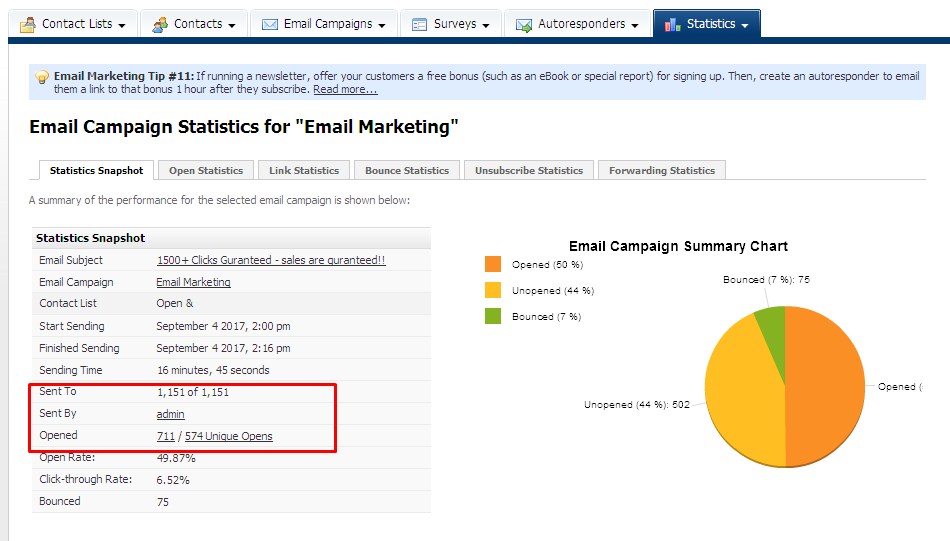
Task: Click the Contact Lists people icon
Action: coord(29,24)
